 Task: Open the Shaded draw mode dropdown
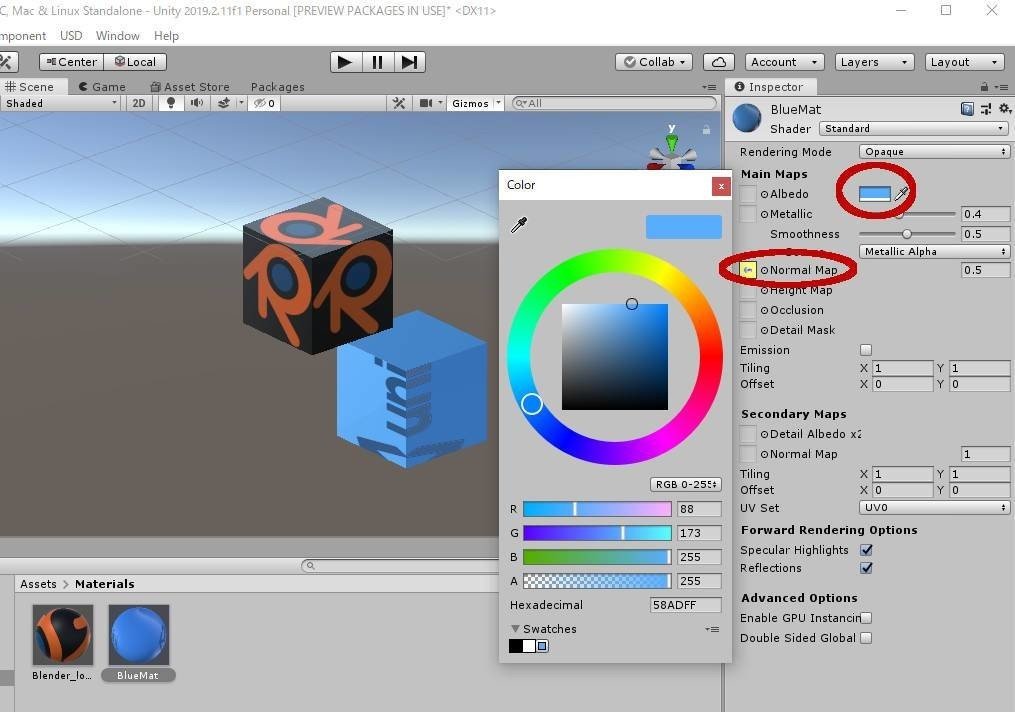coord(60,103)
